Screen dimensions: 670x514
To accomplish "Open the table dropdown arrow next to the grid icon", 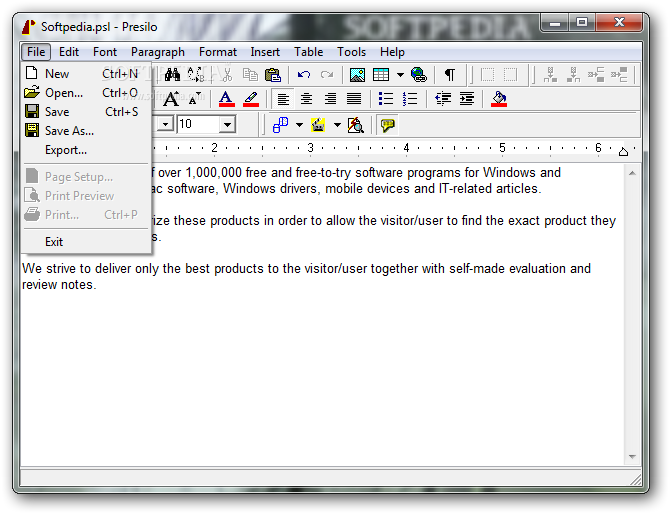I will pyautogui.click(x=400, y=75).
